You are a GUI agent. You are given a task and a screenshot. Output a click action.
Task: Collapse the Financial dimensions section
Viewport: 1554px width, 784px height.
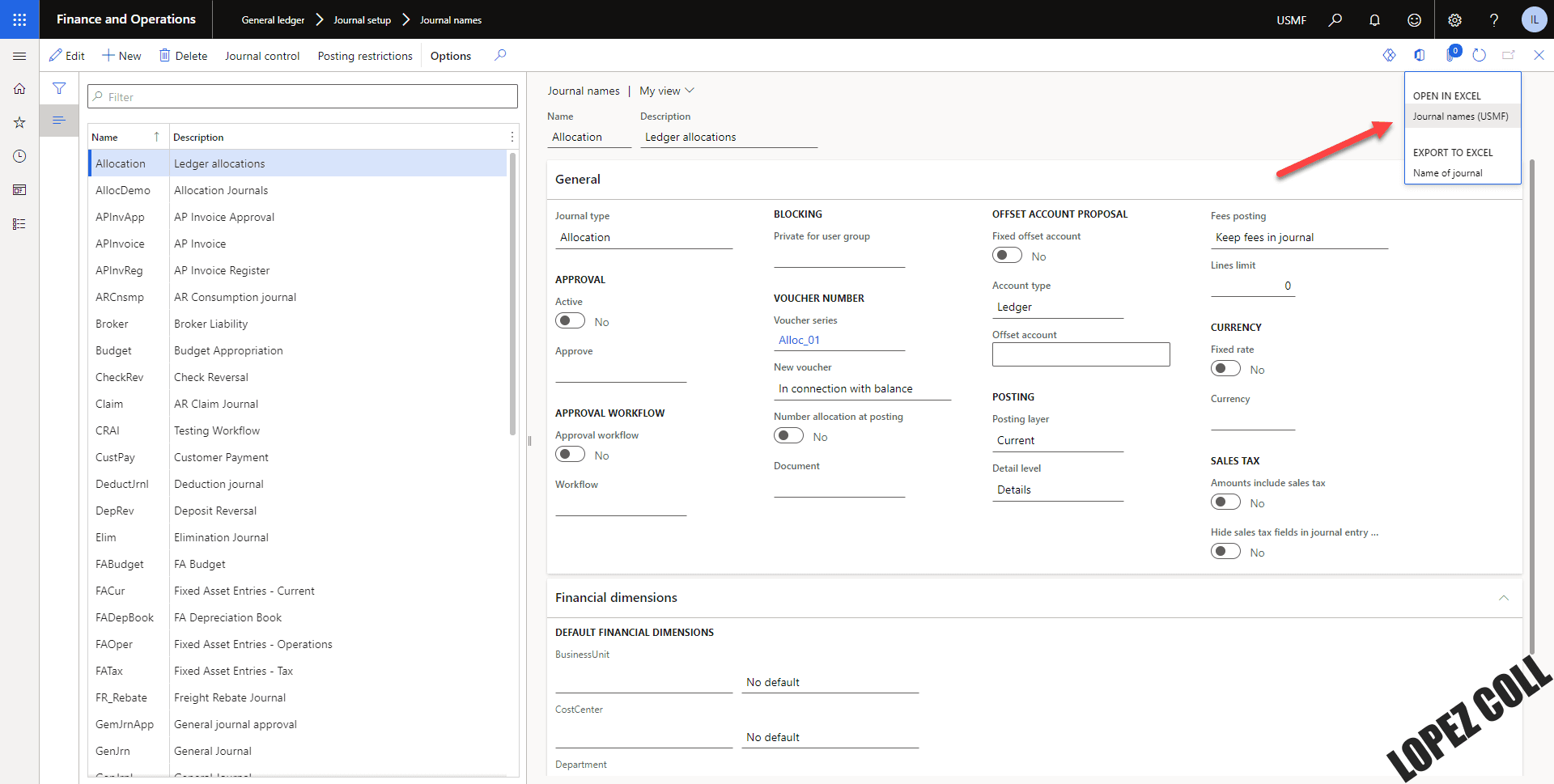coord(1503,598)
